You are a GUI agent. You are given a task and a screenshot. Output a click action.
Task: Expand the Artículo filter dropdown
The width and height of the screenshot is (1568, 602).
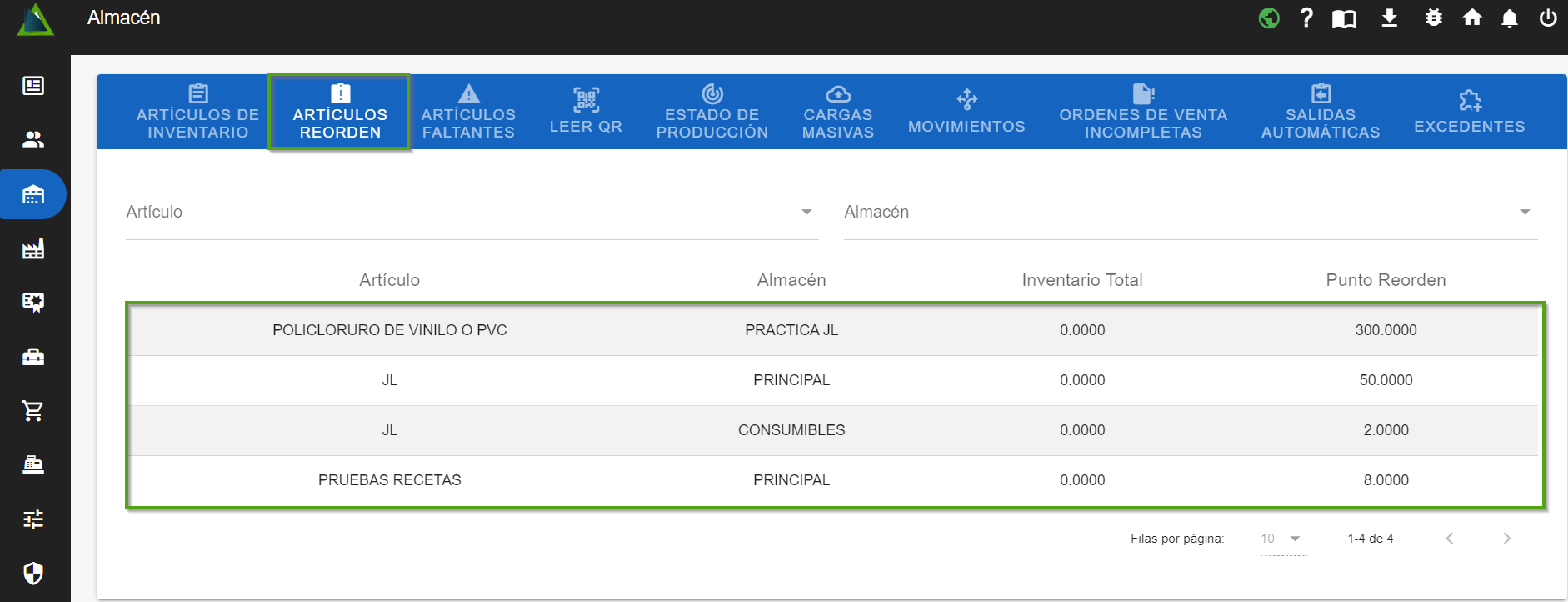coord(806,212)
